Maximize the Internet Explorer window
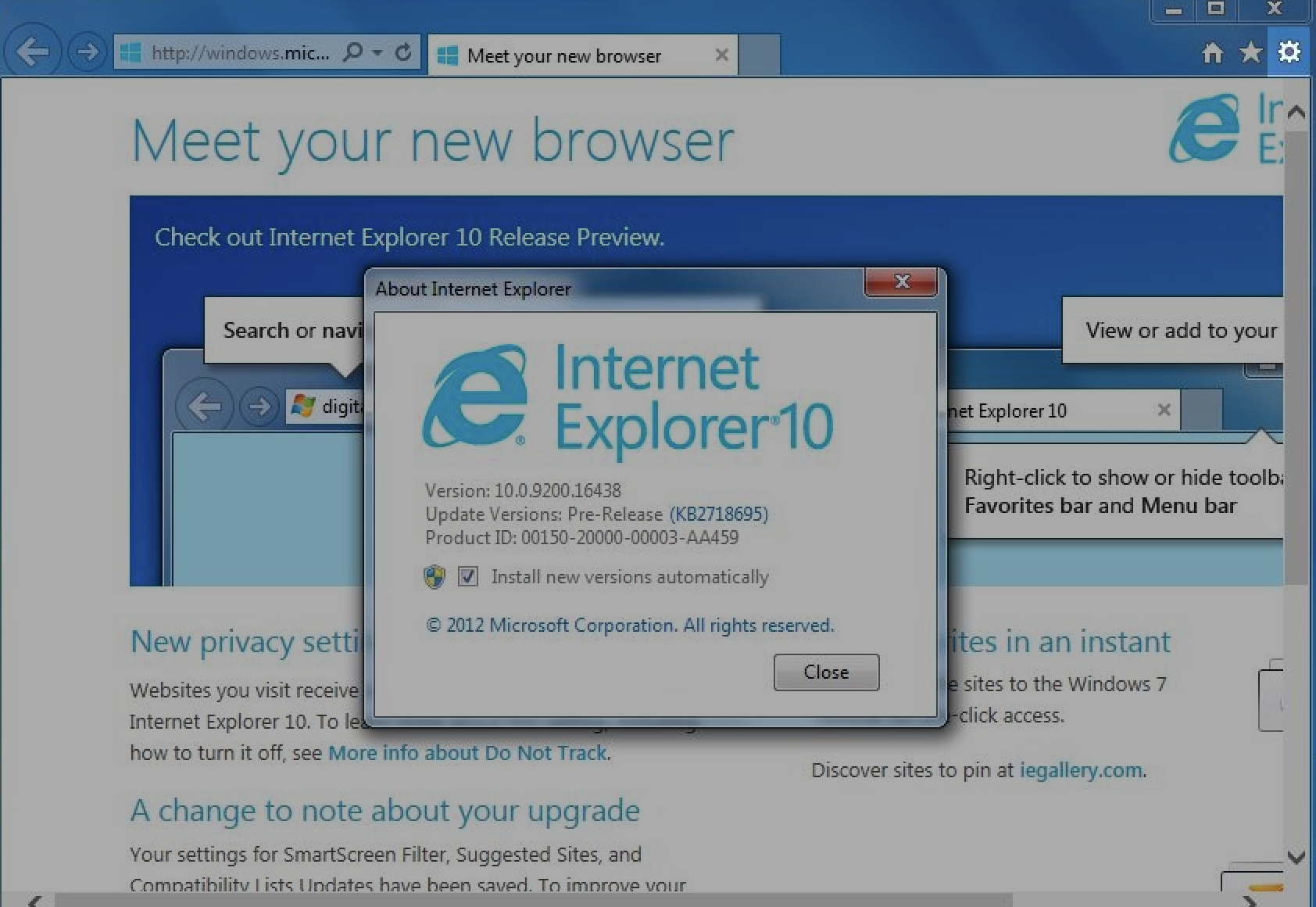The height and width of the screenshot is (907, 1316). (1215, 9)
